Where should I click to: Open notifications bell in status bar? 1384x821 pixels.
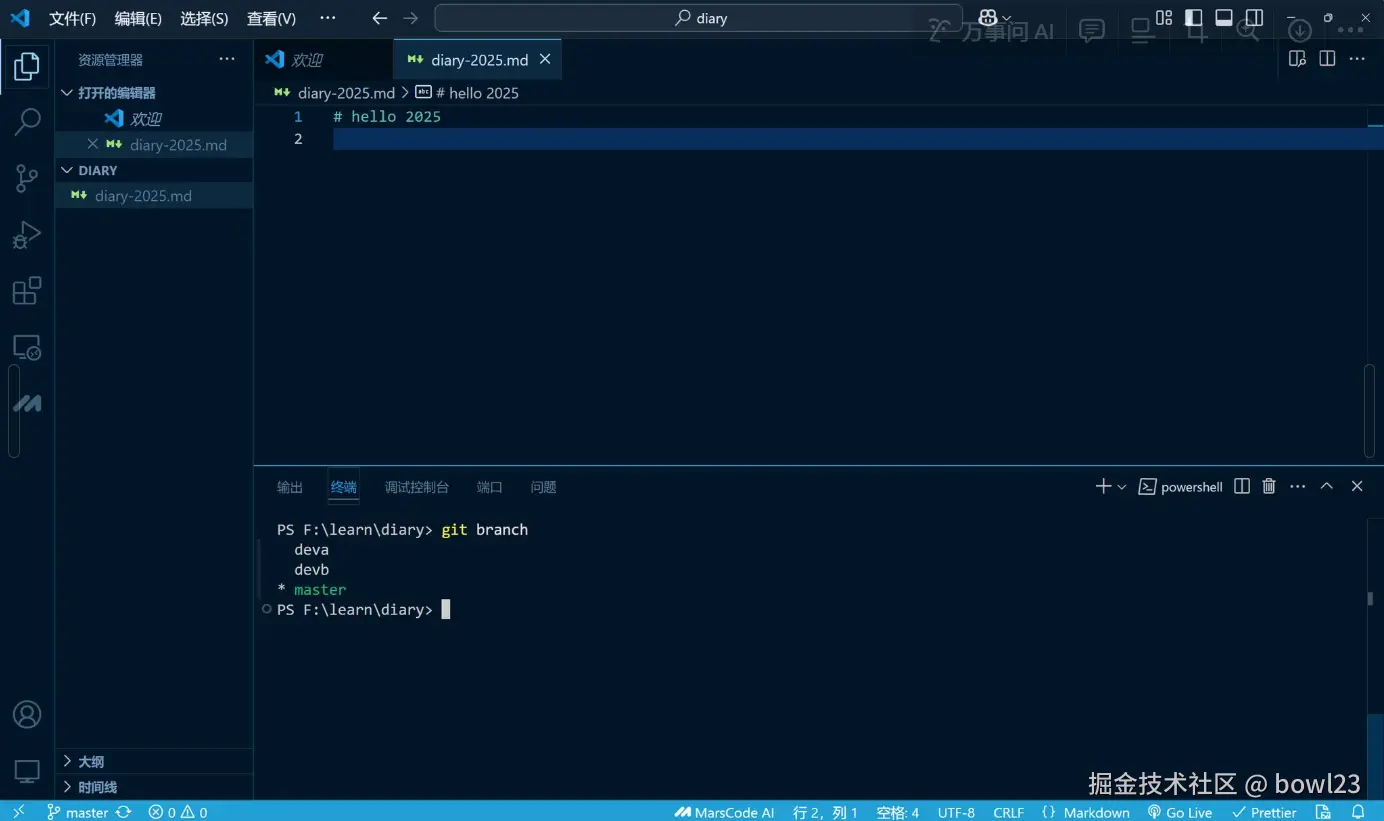[x=1358, y=812]
